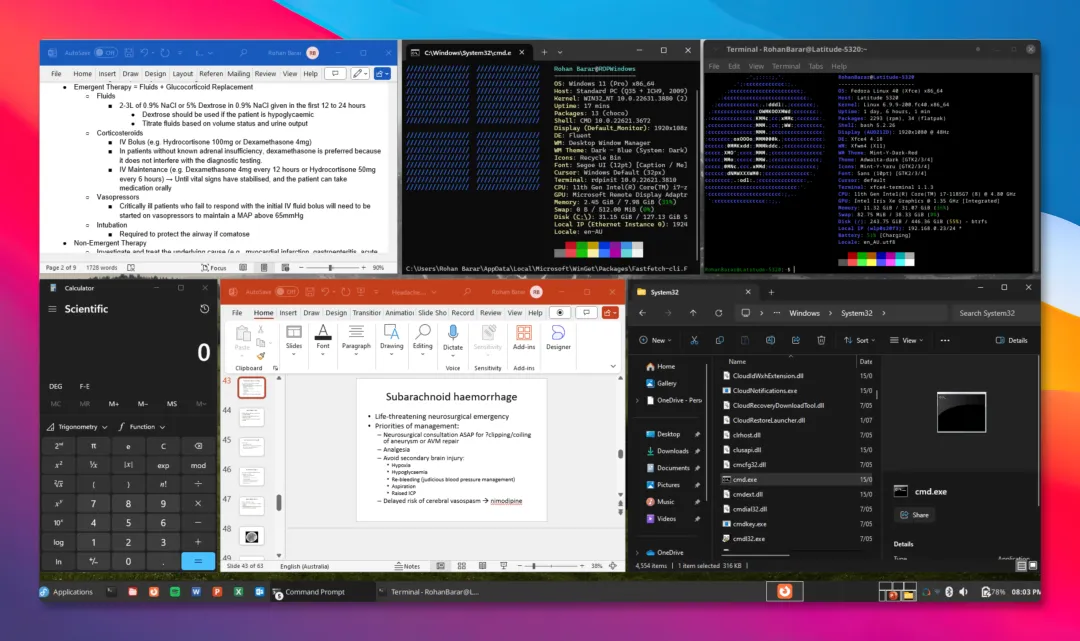
Task: Go up one folder level in File Explorer
Action: pos(693,313)
